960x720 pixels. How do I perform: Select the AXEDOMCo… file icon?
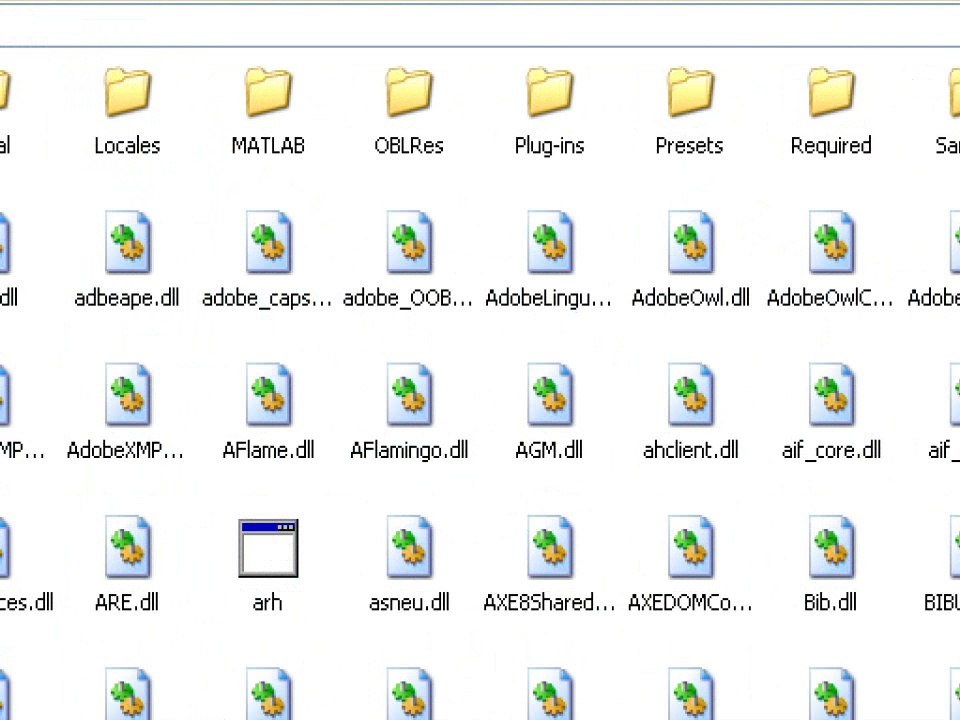click(690, 547)
